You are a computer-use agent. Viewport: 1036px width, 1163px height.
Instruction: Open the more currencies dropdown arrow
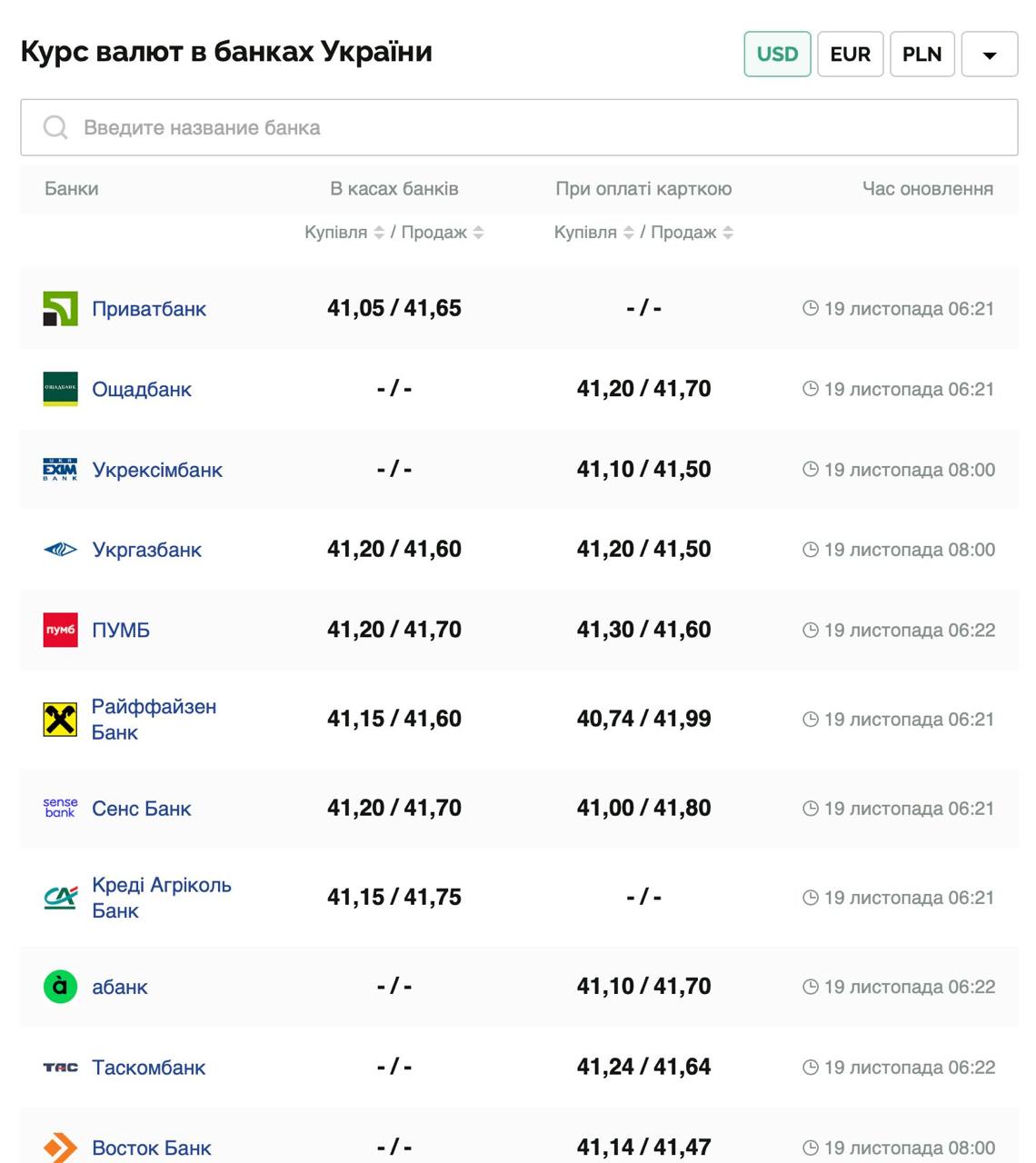pos(989,55)
